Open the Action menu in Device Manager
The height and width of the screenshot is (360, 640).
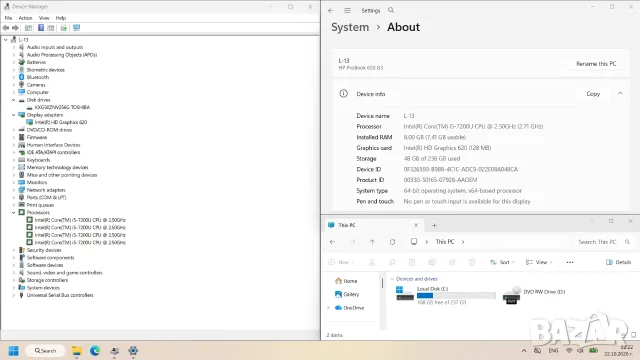25,18
